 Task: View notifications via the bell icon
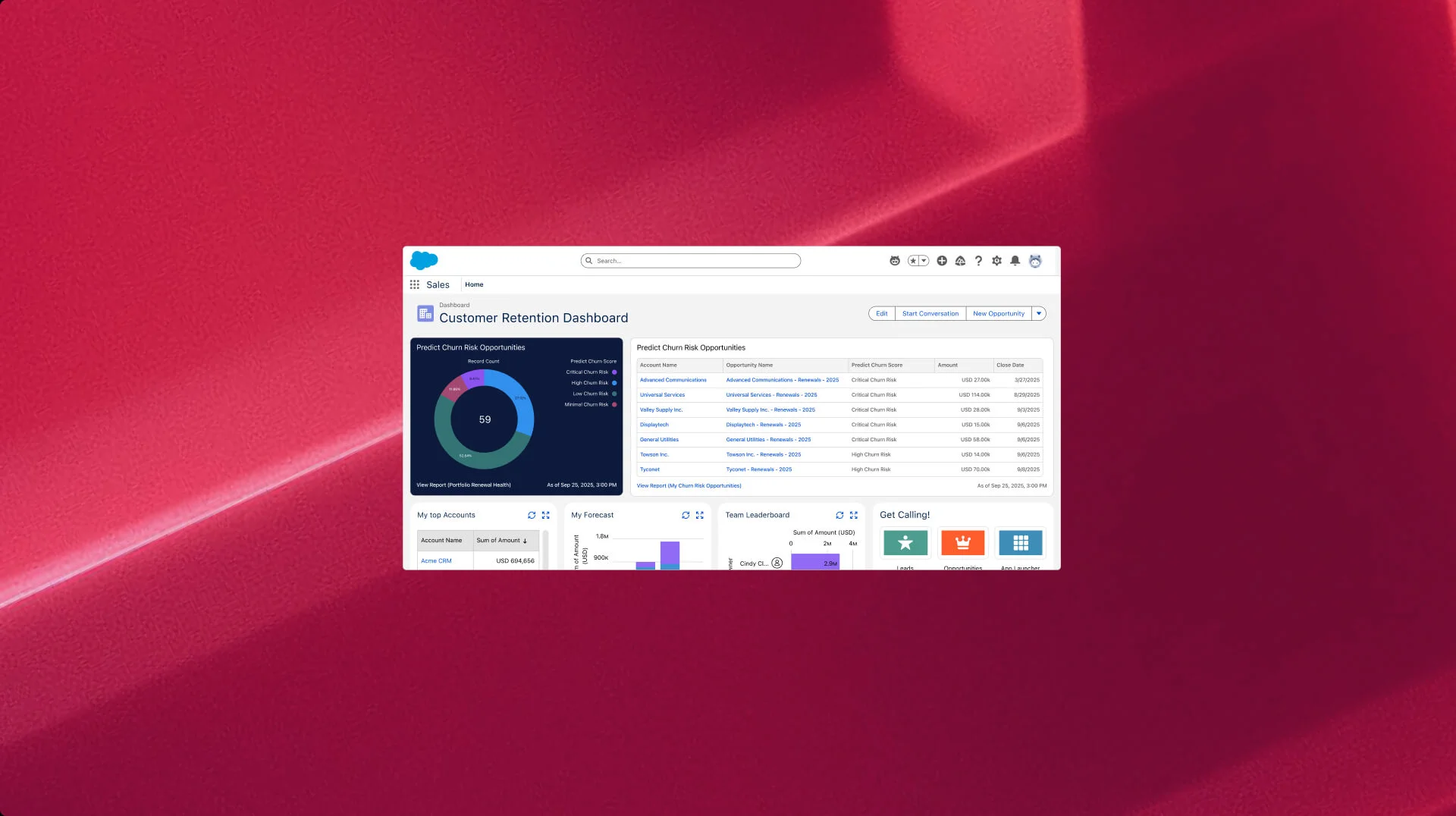pos(1015,261)
